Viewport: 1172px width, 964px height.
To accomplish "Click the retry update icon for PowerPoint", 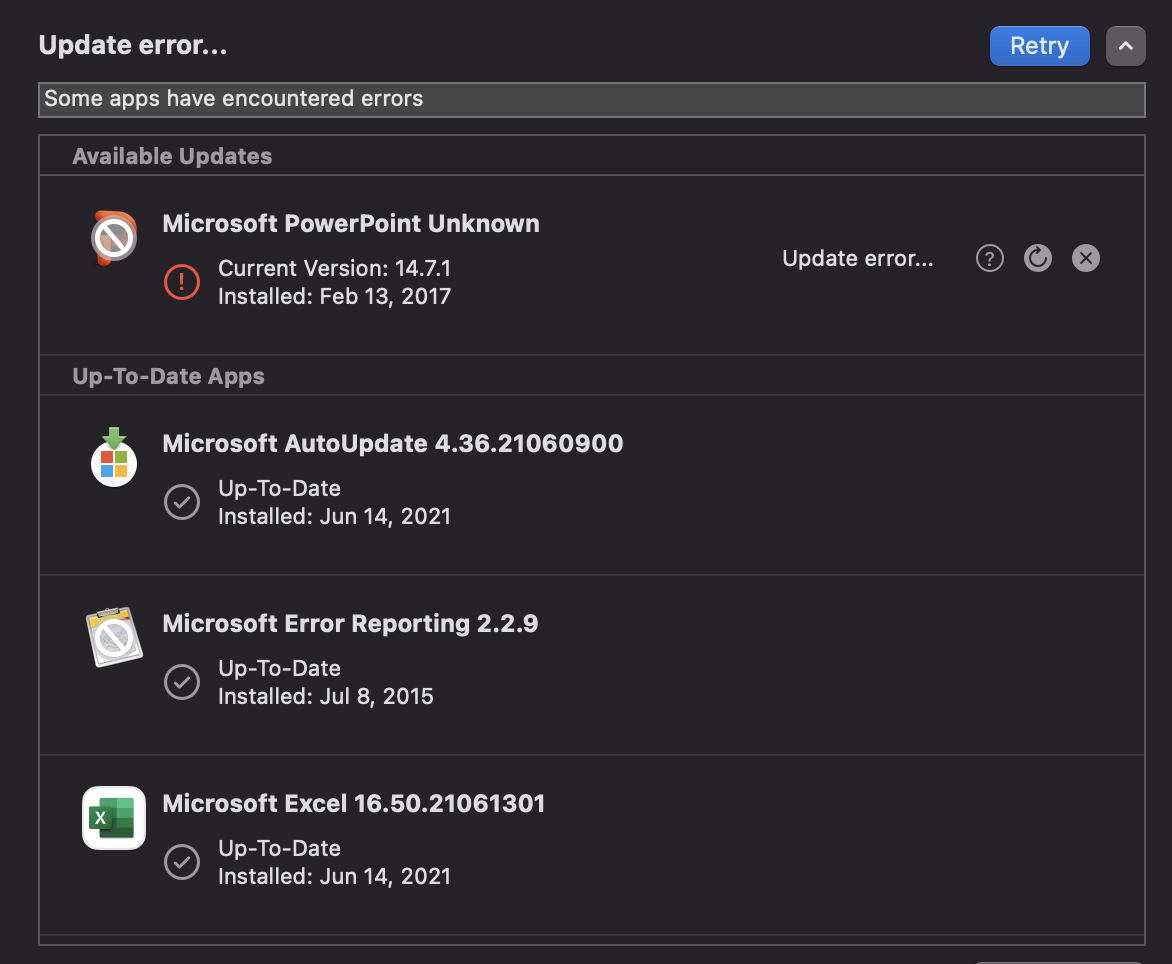I will point(1037,258).
